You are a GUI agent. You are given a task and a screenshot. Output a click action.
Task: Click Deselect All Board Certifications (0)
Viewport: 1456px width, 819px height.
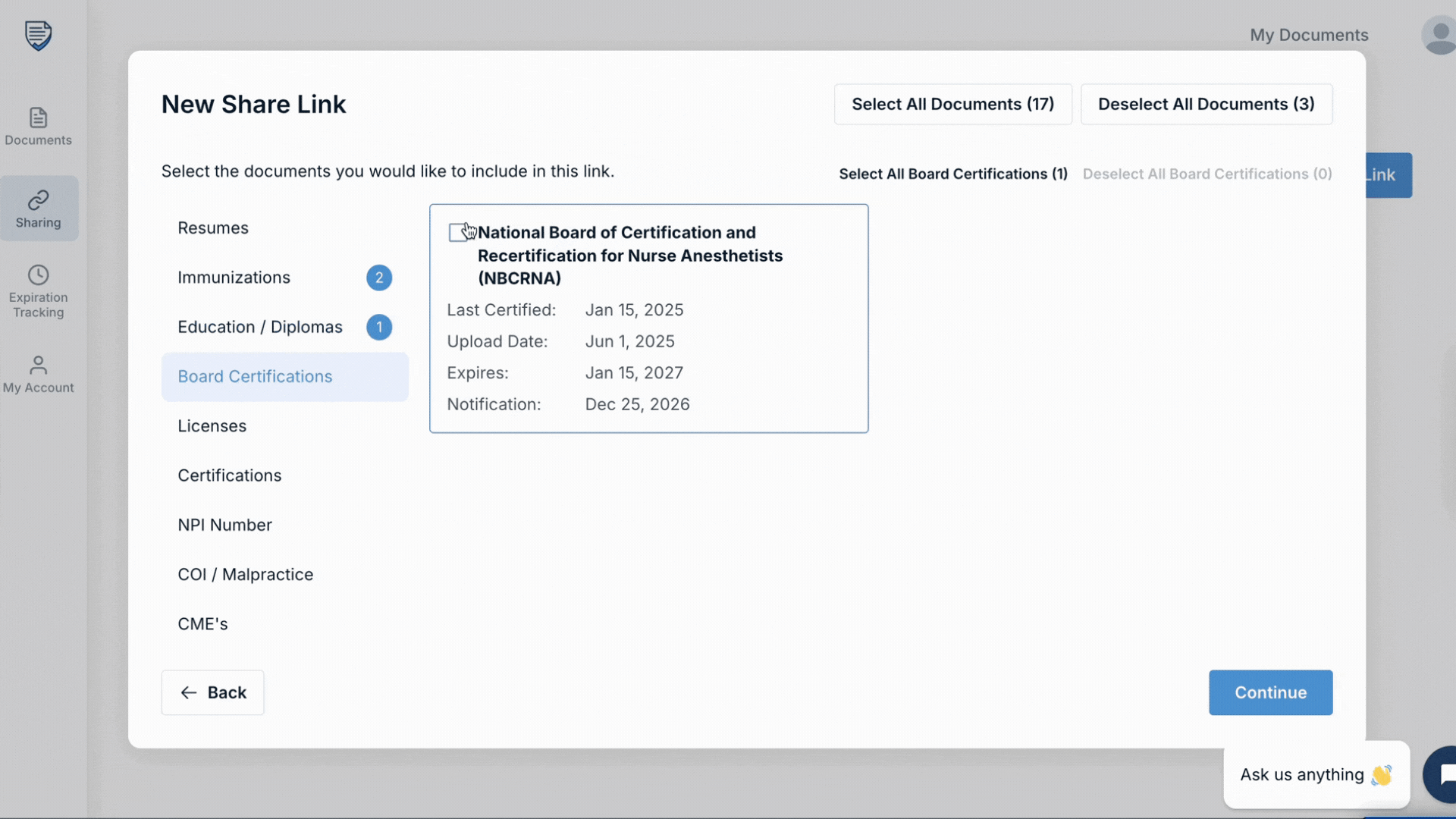pos(1207,174)
